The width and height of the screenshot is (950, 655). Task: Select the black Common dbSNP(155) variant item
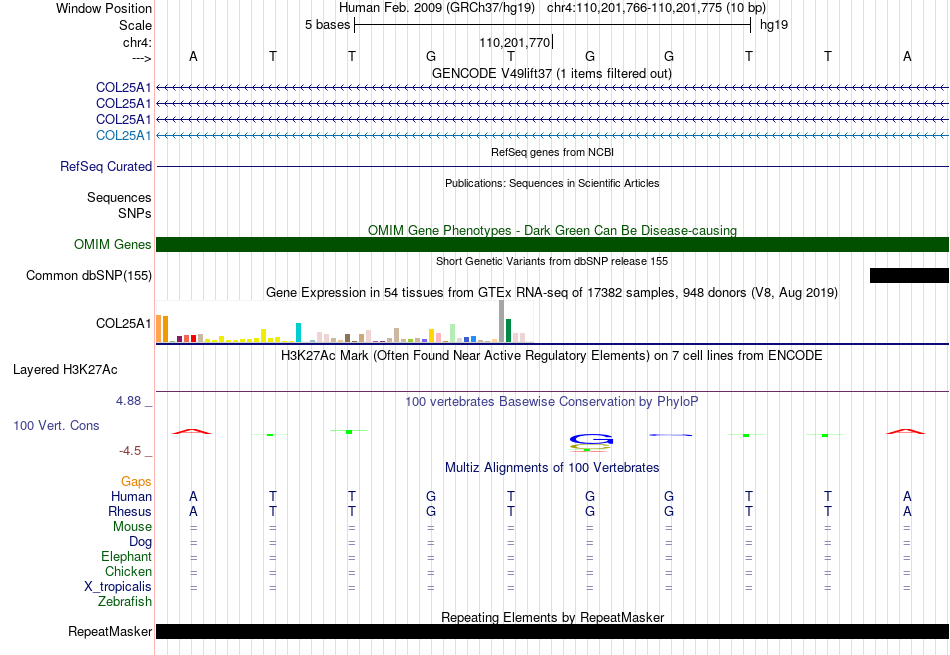[x=909, y=276]
